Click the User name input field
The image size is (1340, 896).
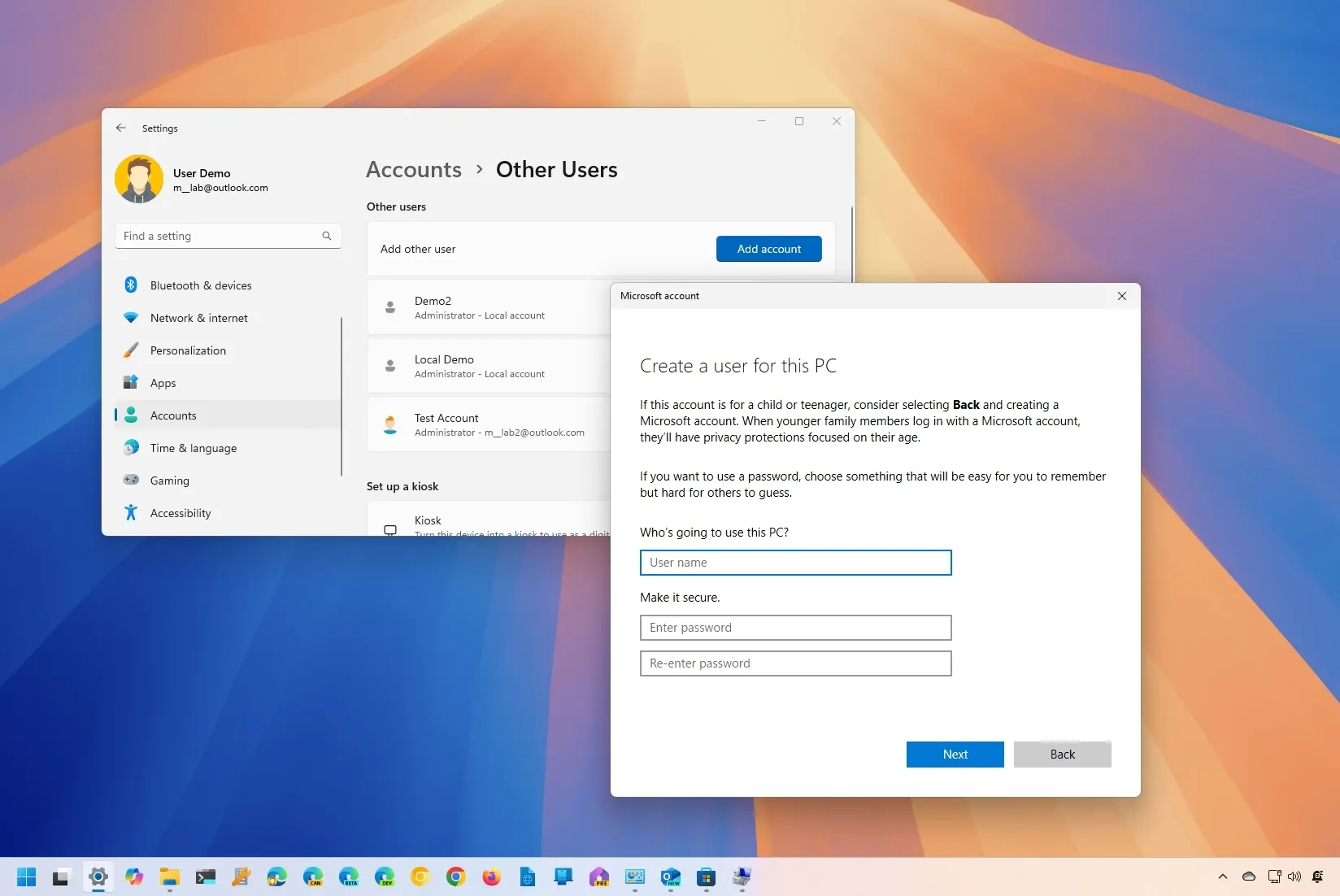(795, 563)
